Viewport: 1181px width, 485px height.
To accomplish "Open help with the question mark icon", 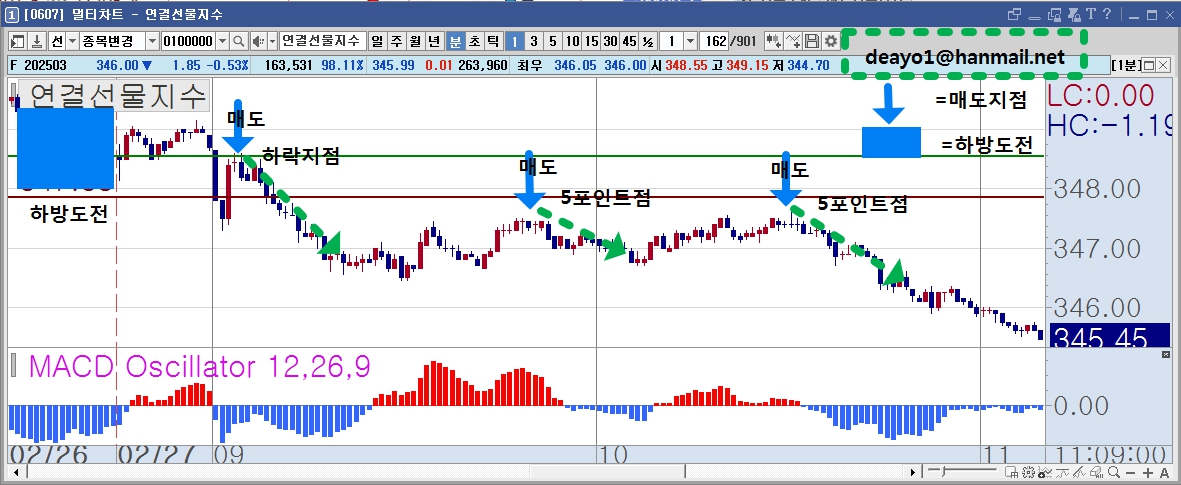I will pyautogui.click(x=1106, y=14).
